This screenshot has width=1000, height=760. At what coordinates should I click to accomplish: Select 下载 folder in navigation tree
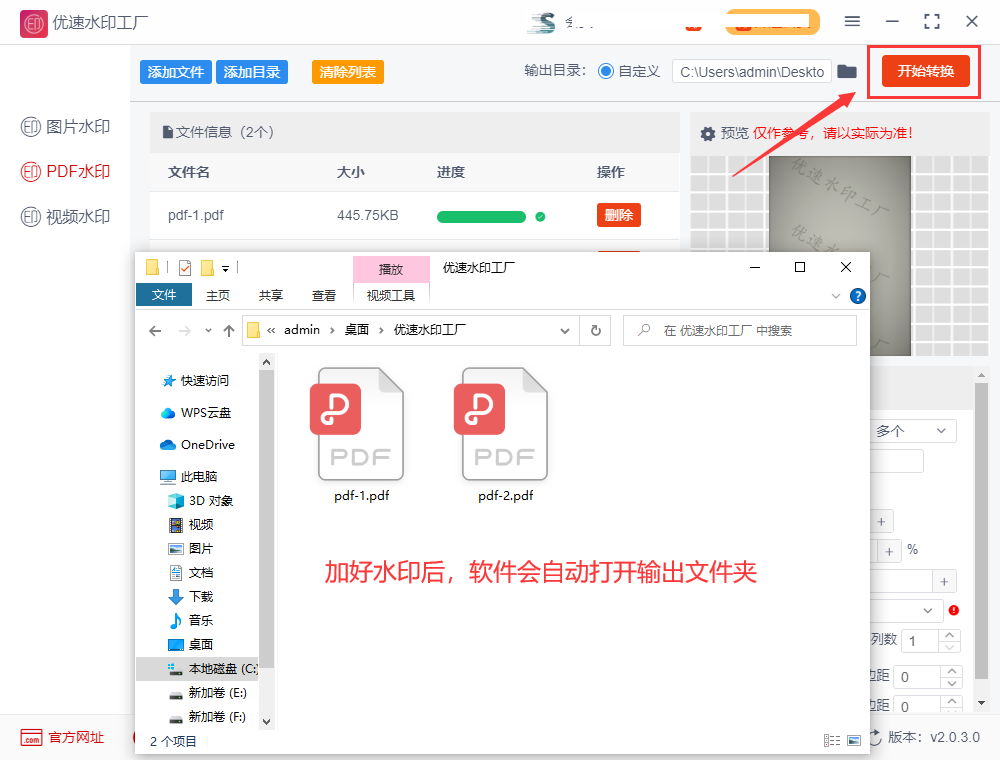click(x=191, y=596)
